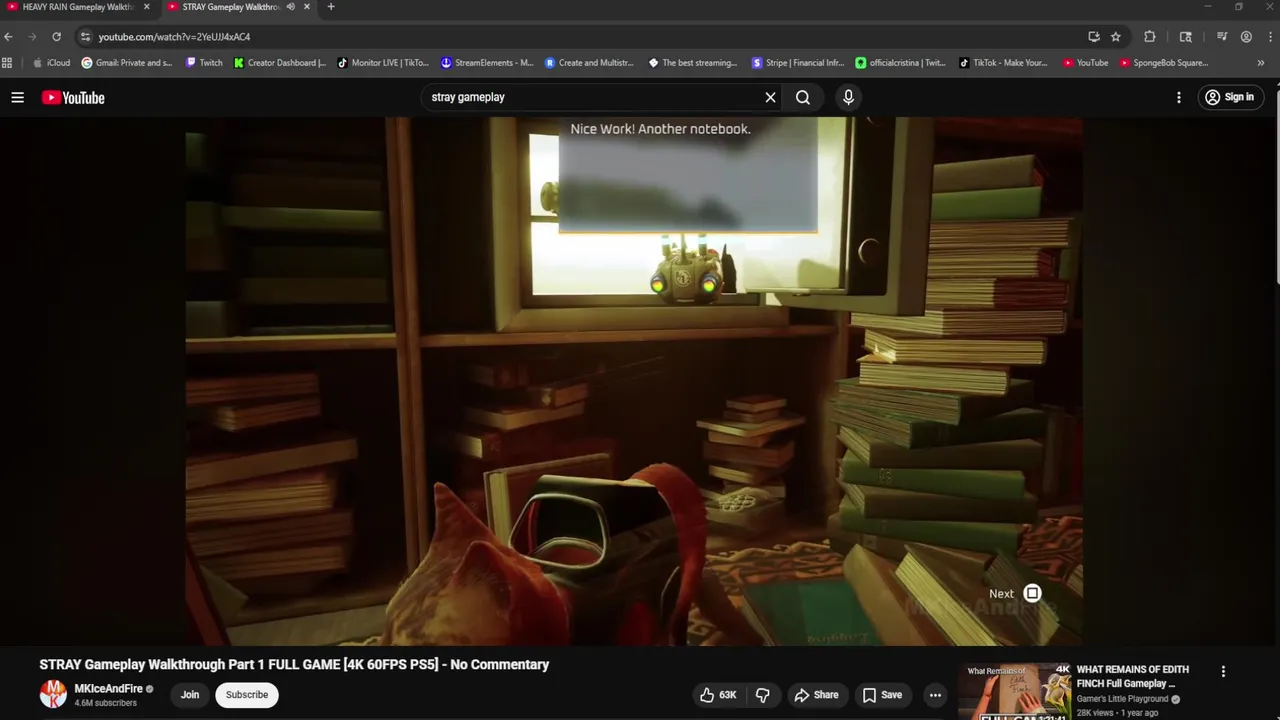Image resolution: width=1280 pixels, height=720 pixels.
Task: Open the browser side panel search icon
Action: point(1186,37)
